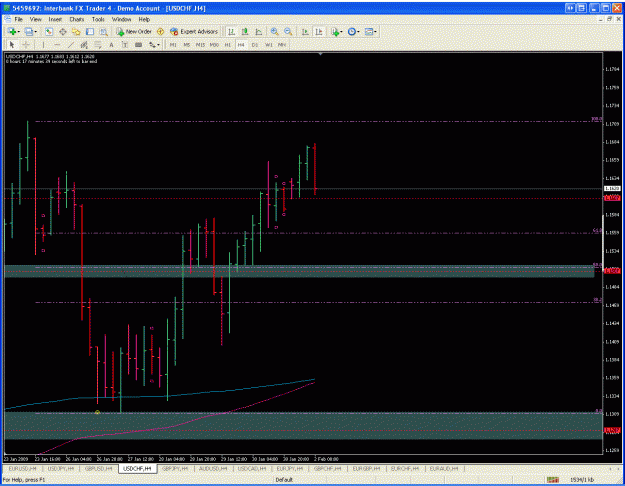Launch MetaEditor with the yellow diamond icon
The width and height of the screenshot is (625, 486).
160,31
